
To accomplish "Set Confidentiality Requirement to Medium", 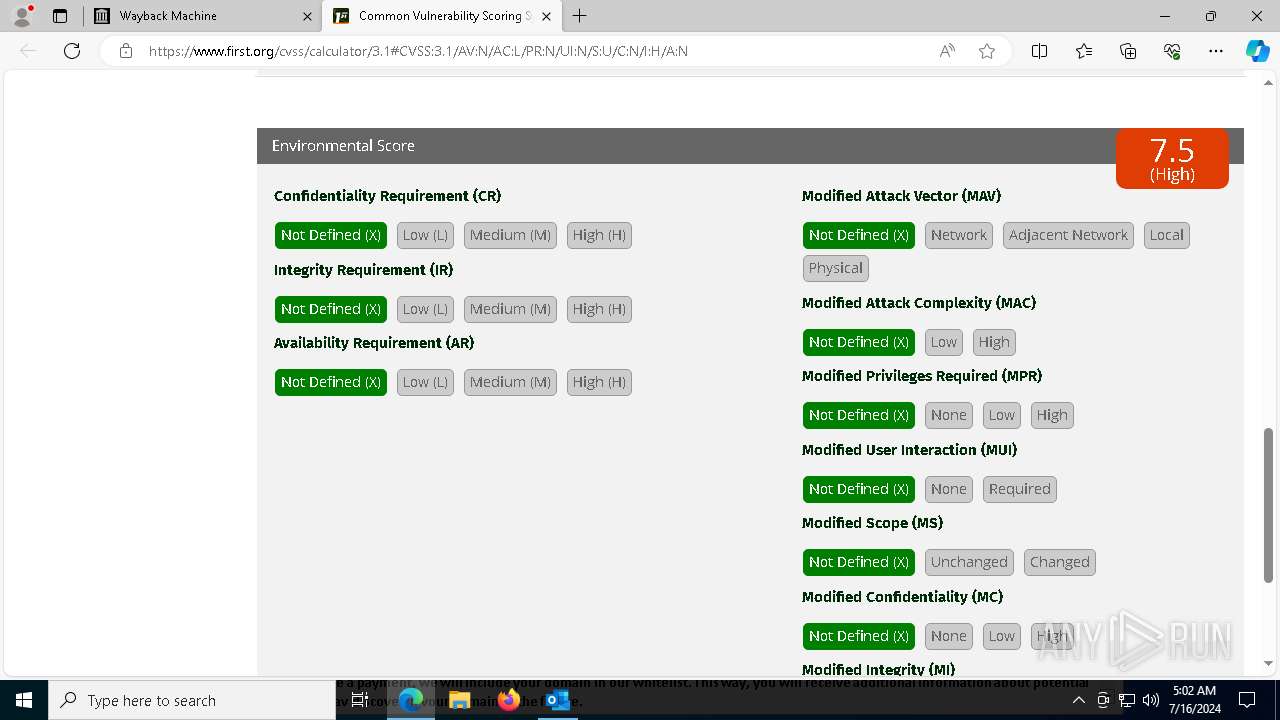I will pyautogui.click(x=510, y=235).
